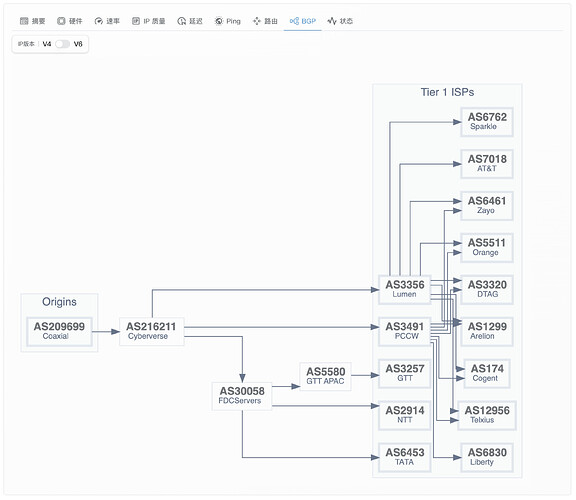Switch to the 硬件 hardware tab
This screenshot has width=576, height=500.
click(69, 21)
